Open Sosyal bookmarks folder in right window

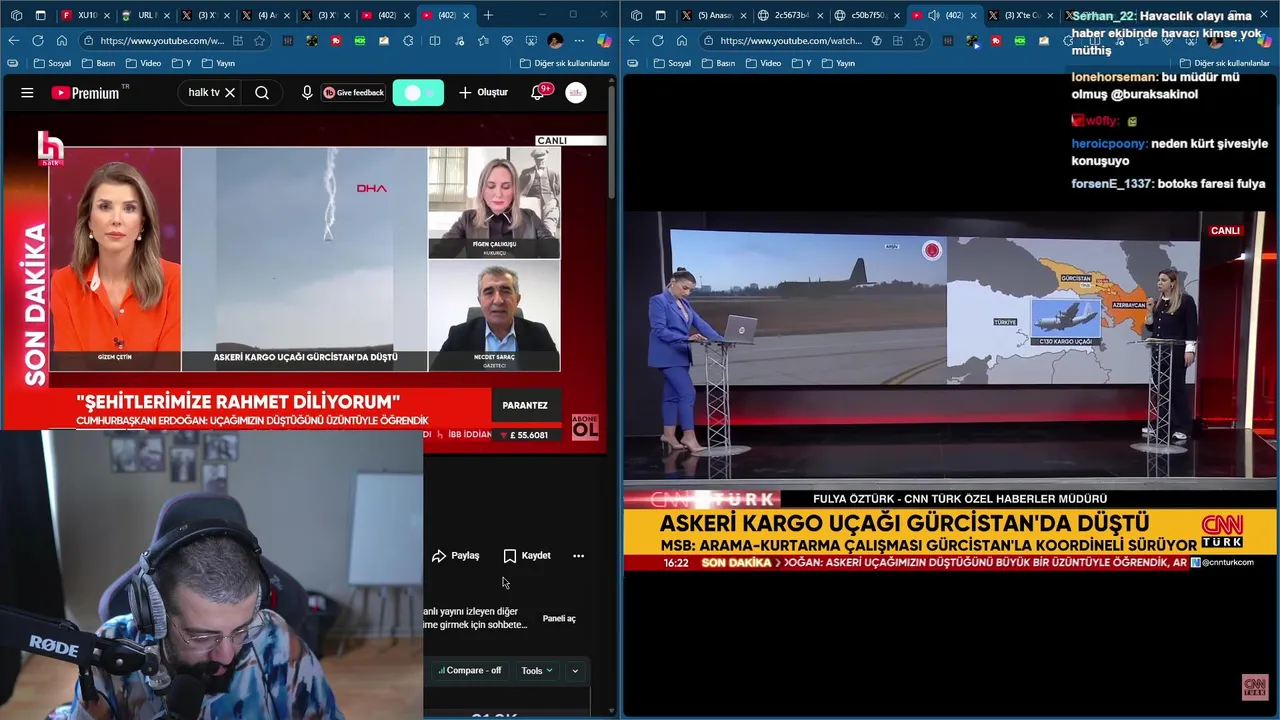click(x=672, y=63)
